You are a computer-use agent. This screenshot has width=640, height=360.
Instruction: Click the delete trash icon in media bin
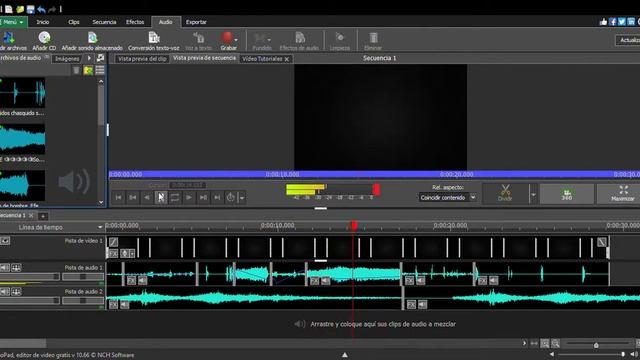click(76, 71)
